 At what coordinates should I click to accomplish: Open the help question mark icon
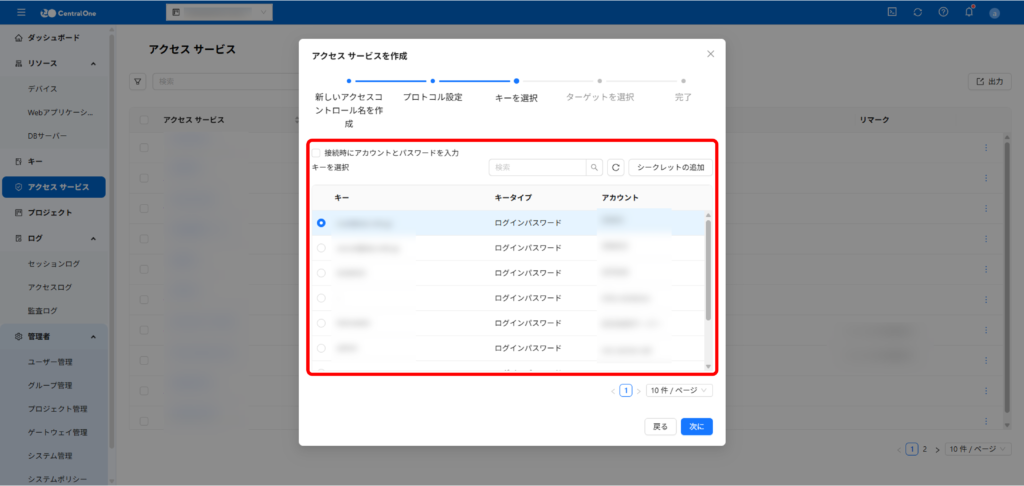(x=943, y=12)
